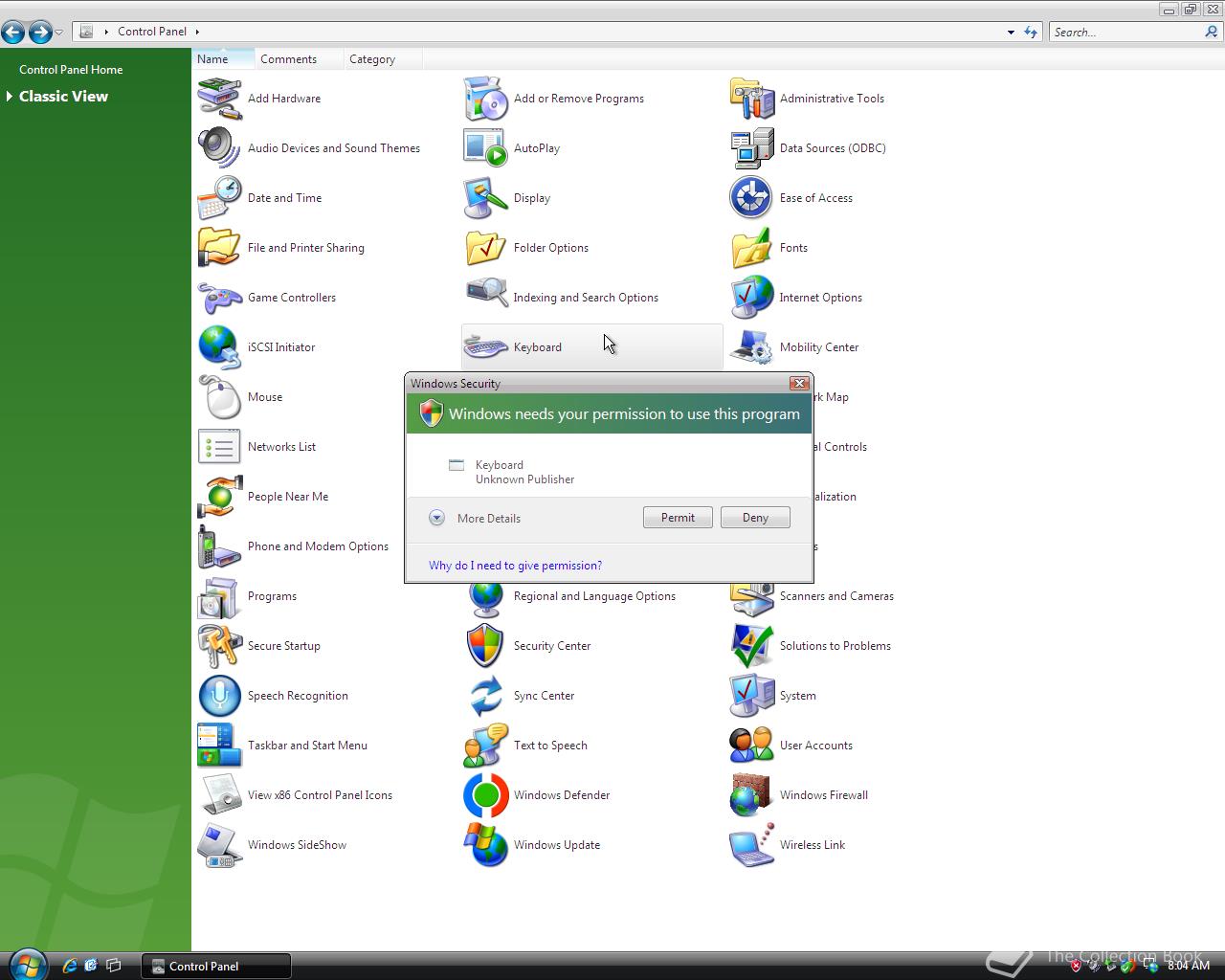Sort by Name column header
The height and width of the screenshot is (980, 1225).
point(224,59)
